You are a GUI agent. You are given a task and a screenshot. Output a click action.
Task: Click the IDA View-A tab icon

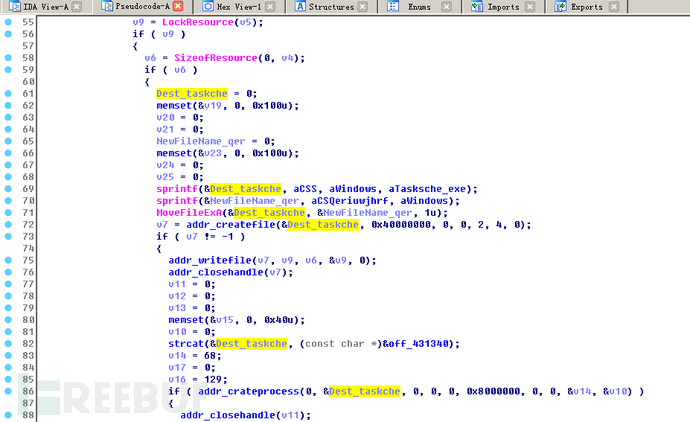(x=15, y=6)
